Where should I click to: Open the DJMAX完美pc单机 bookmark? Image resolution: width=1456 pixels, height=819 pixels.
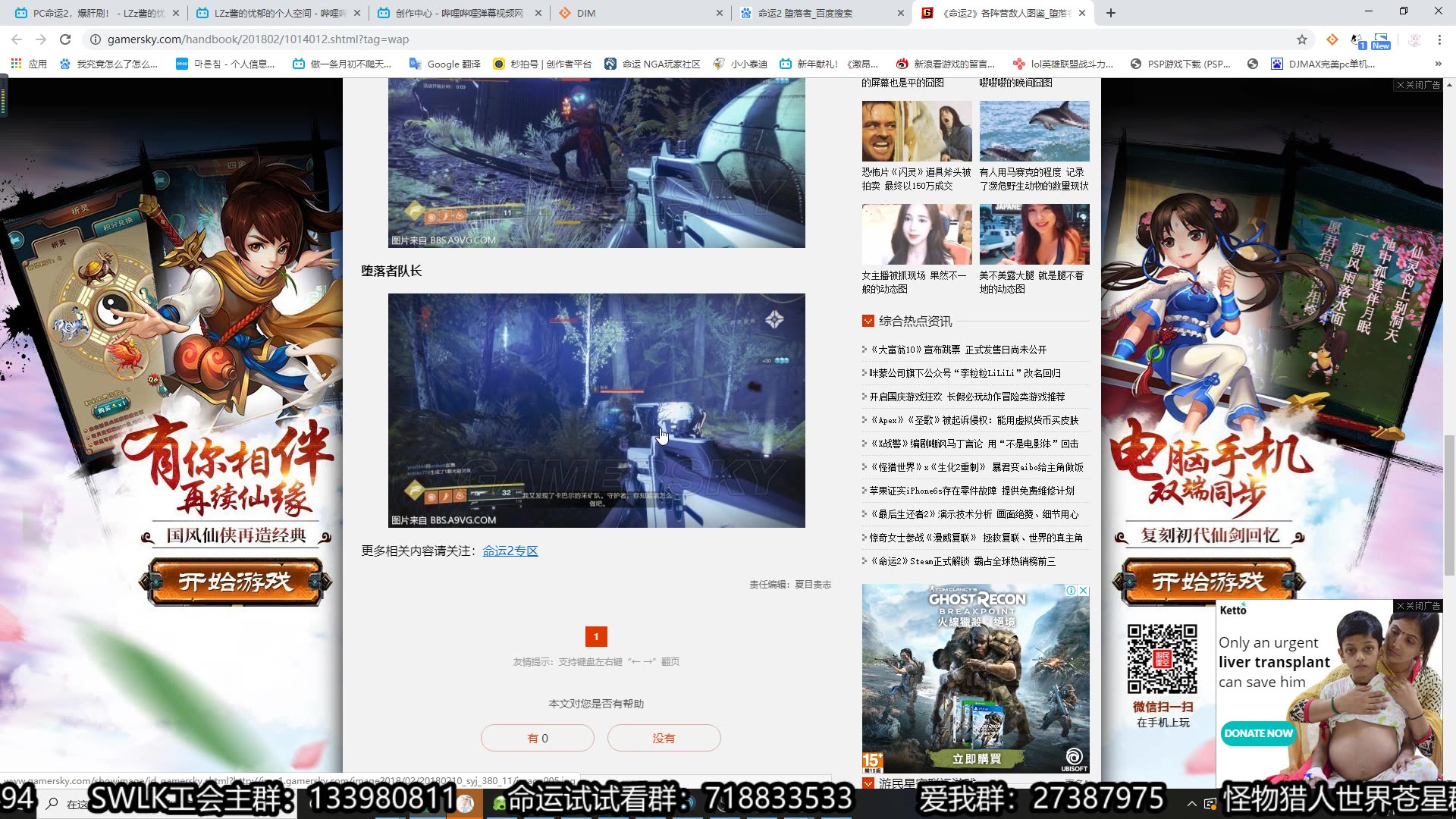[x=1323, y=64]
